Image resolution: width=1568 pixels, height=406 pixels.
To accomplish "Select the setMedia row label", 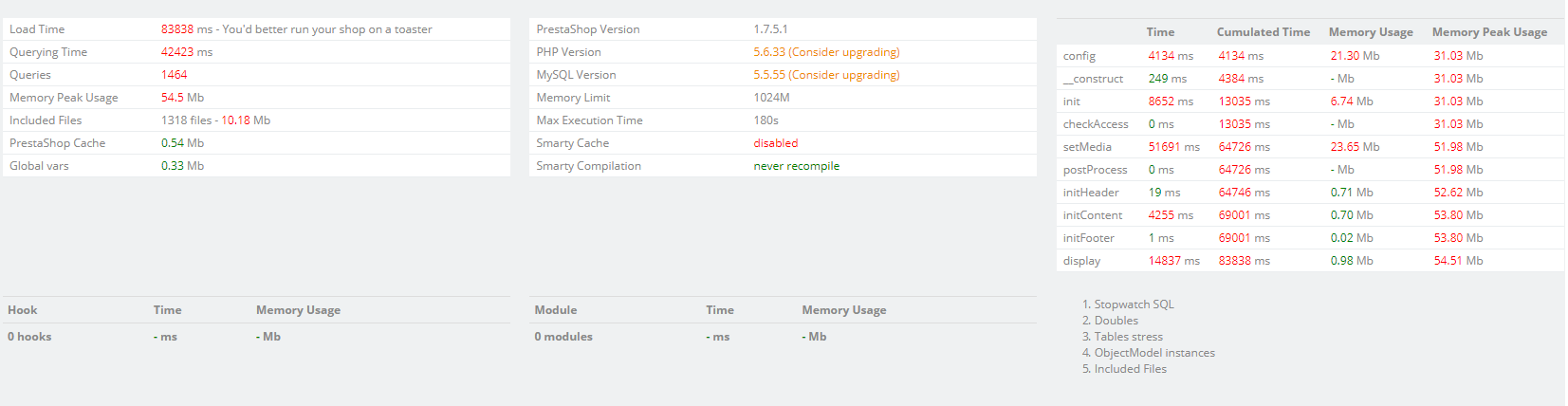I will [1087, 147].
